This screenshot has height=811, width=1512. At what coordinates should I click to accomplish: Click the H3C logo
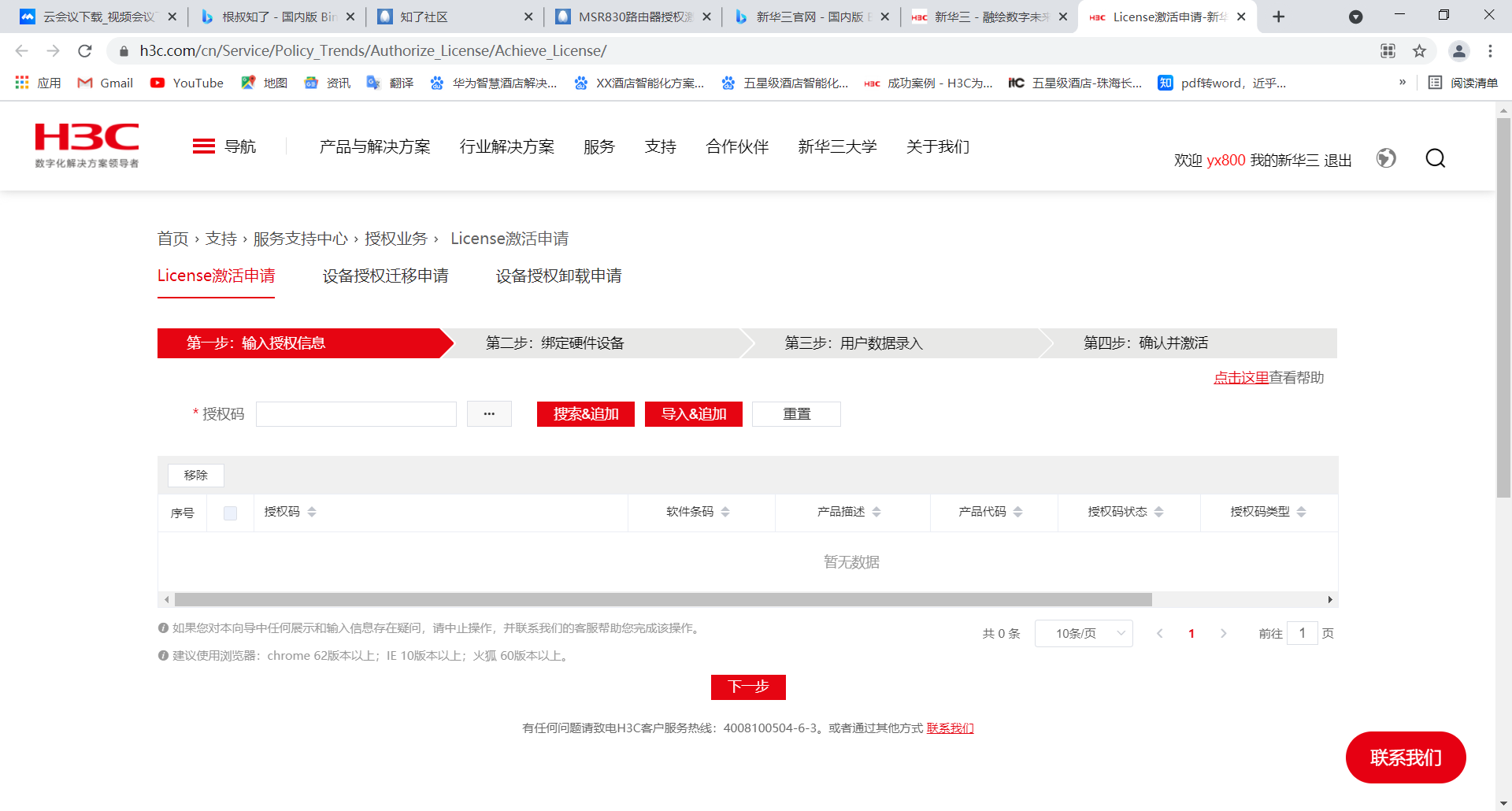pos(87,146)
